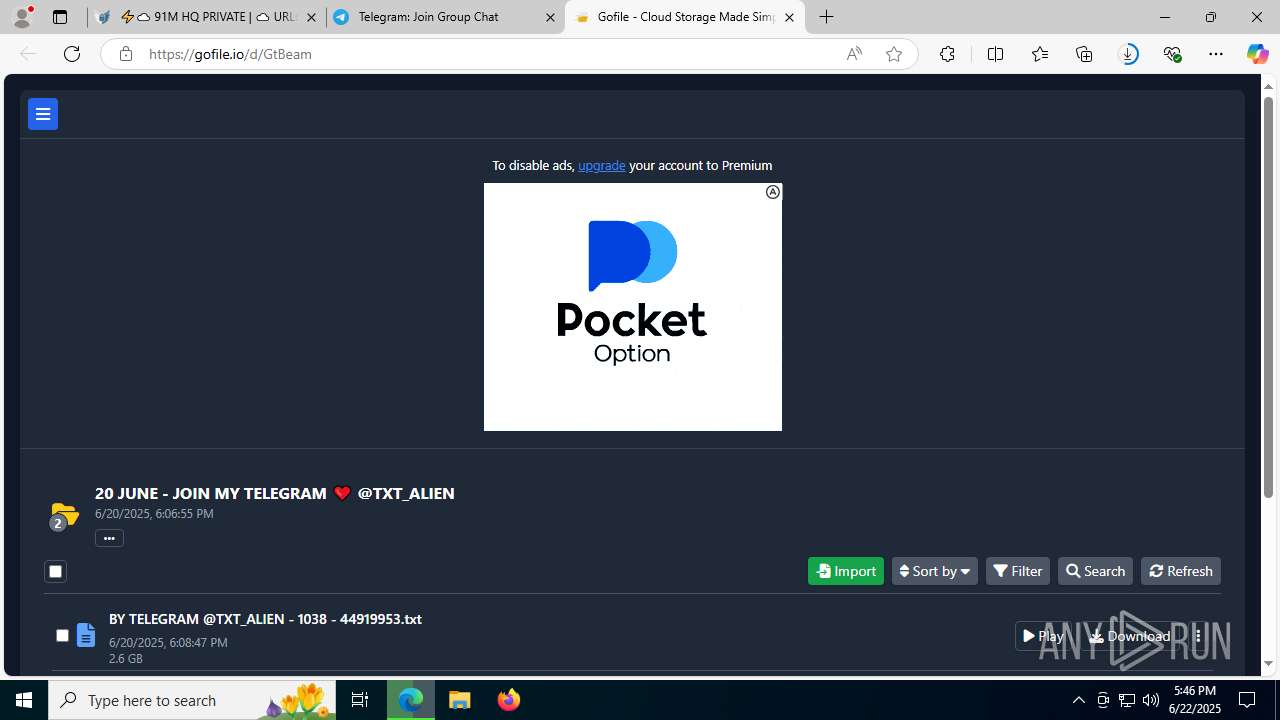Click the Pocket Option advertisement
This screenshot has width=1280, height=720.
pyautogui.click(x=632, y=307)
